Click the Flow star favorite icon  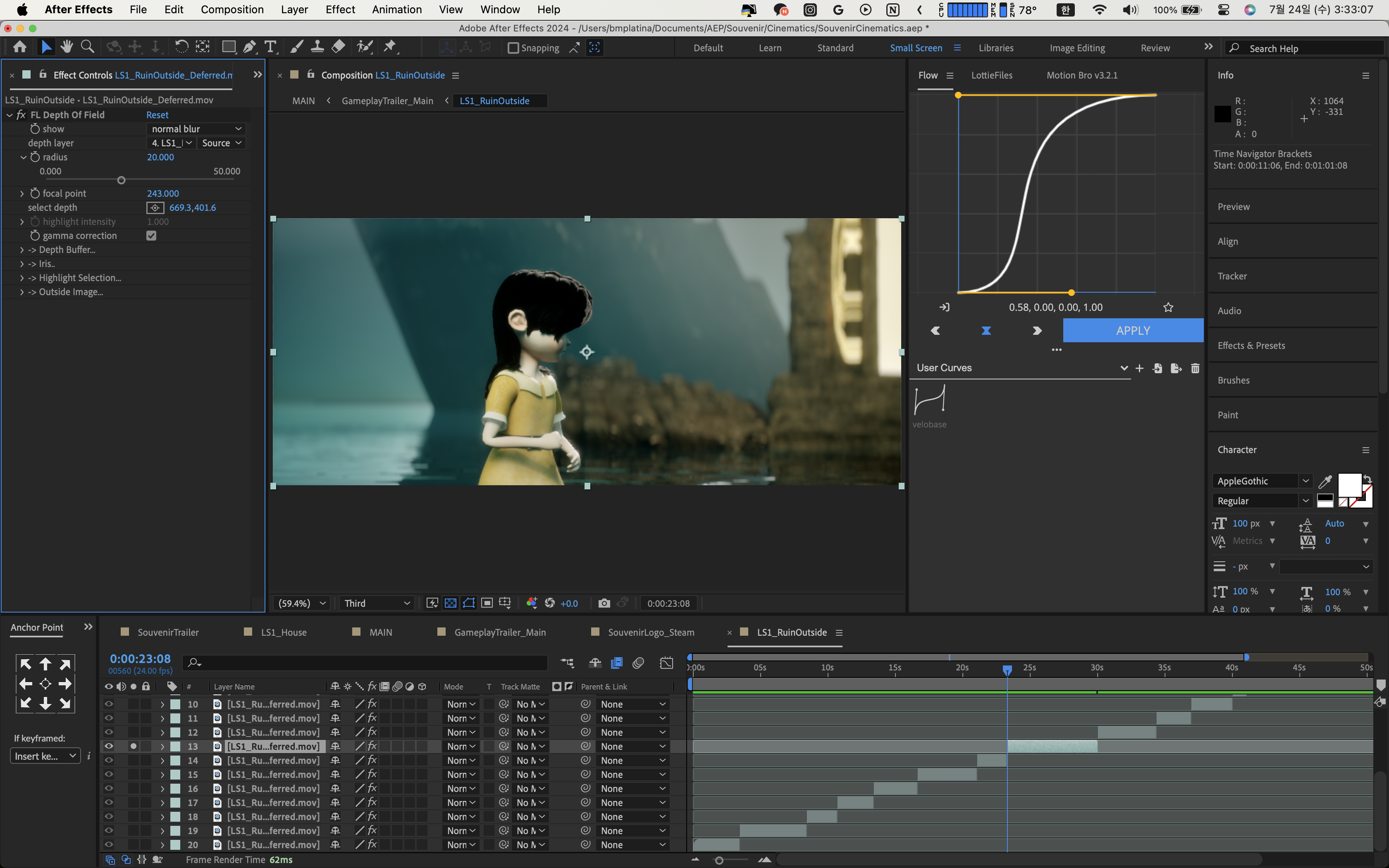tap(1168, 308)
